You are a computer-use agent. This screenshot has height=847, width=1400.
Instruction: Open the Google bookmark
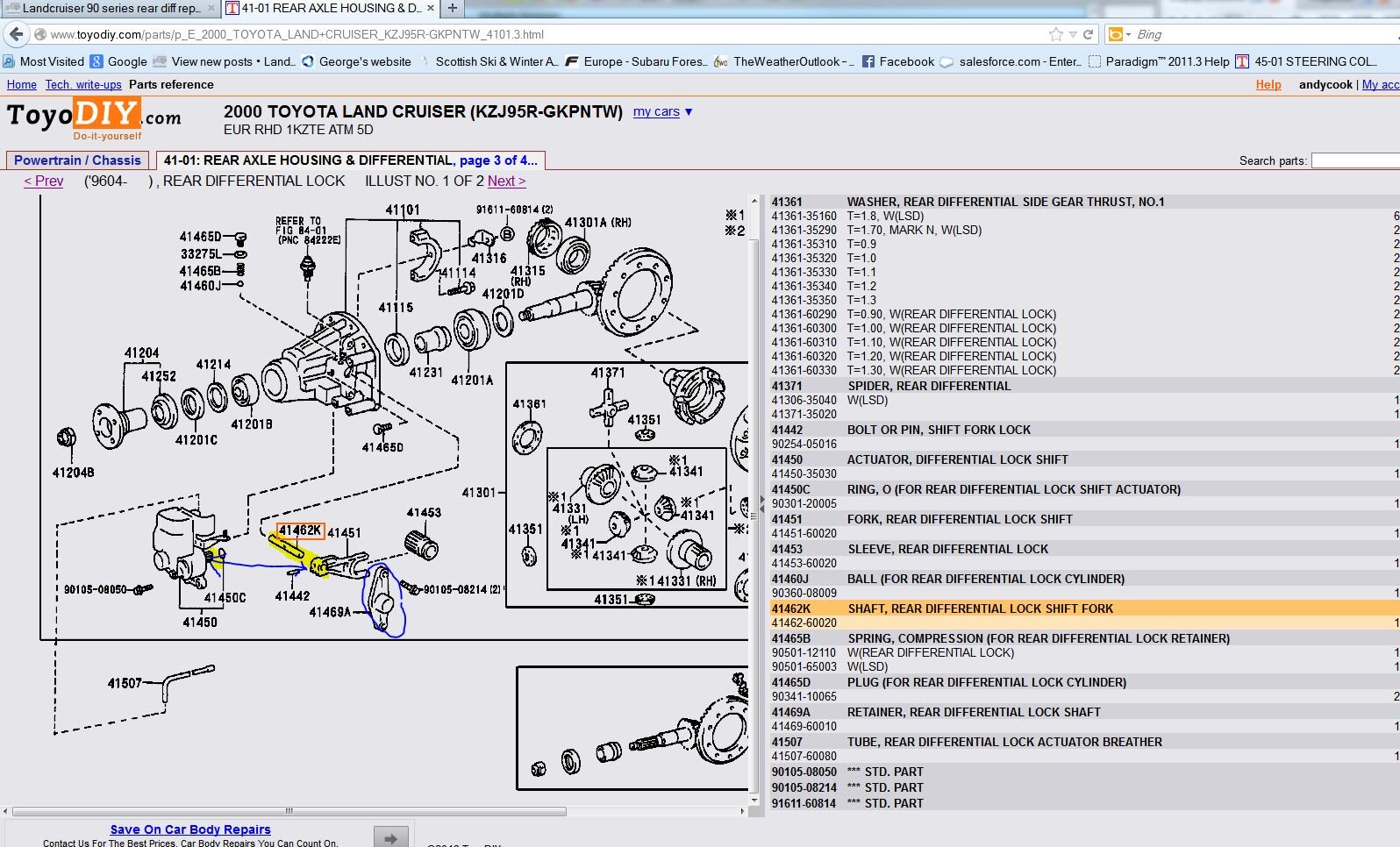point(119,61)
